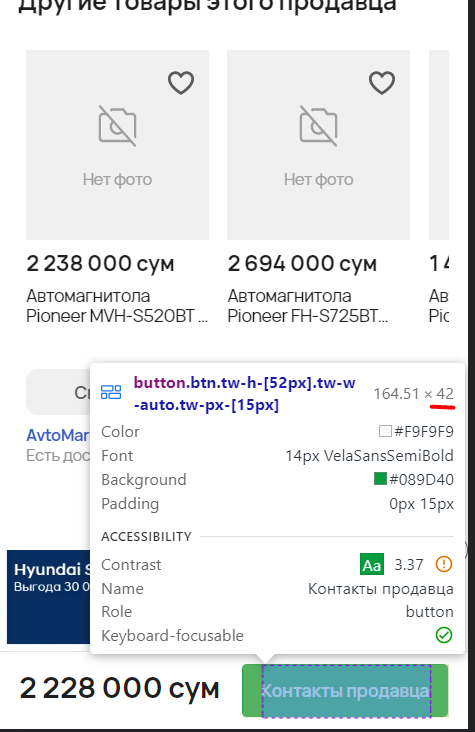475x732 pixels.
Task: Click the orange contrast warning icon
Action: click(444, 564)
